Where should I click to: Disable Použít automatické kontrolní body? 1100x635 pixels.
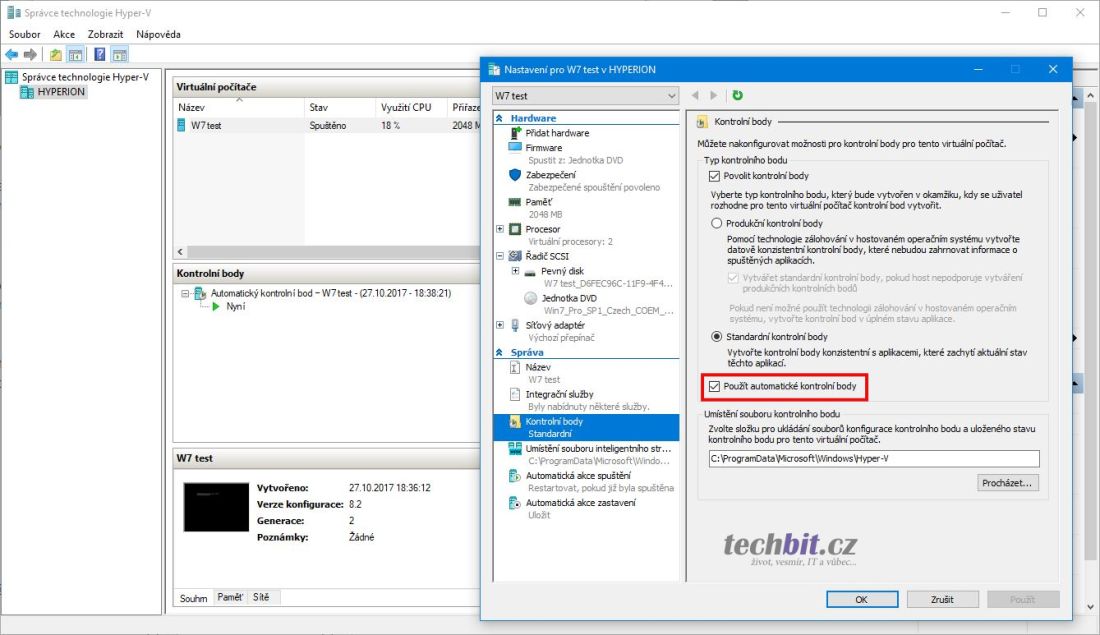(714, 385)
